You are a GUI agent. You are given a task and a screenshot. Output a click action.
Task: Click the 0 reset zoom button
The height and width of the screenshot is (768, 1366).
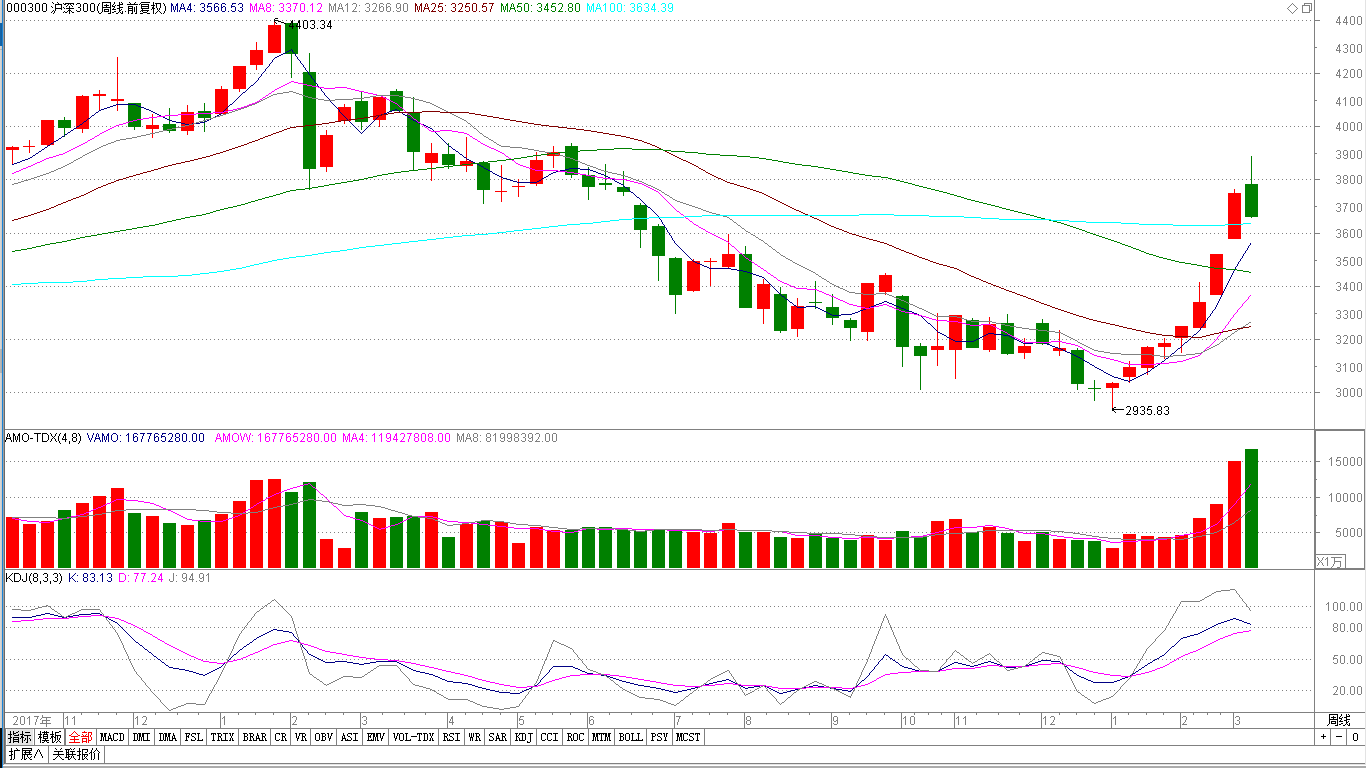tap(1354, 737)
